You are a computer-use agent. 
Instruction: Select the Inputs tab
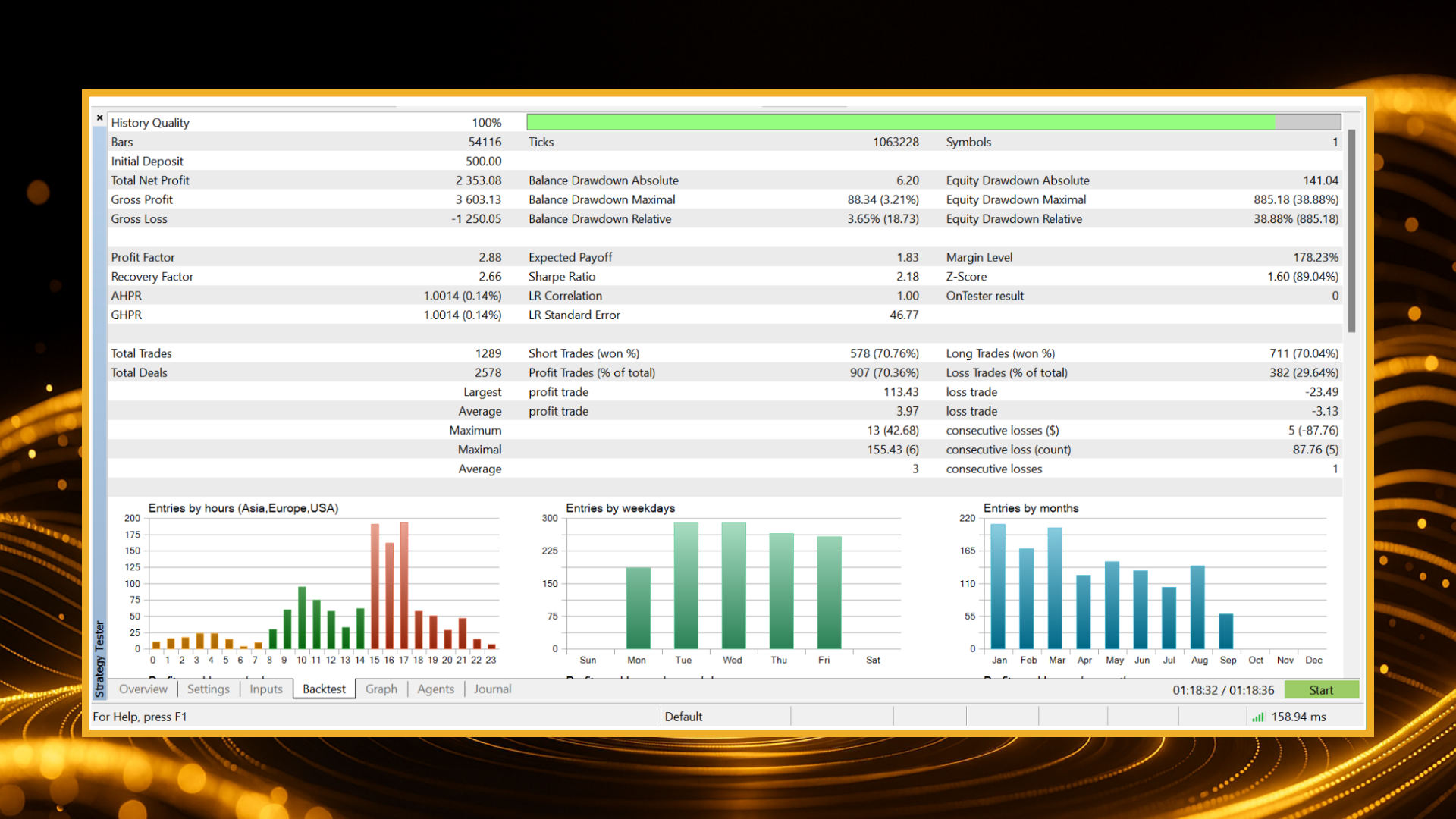265,689
